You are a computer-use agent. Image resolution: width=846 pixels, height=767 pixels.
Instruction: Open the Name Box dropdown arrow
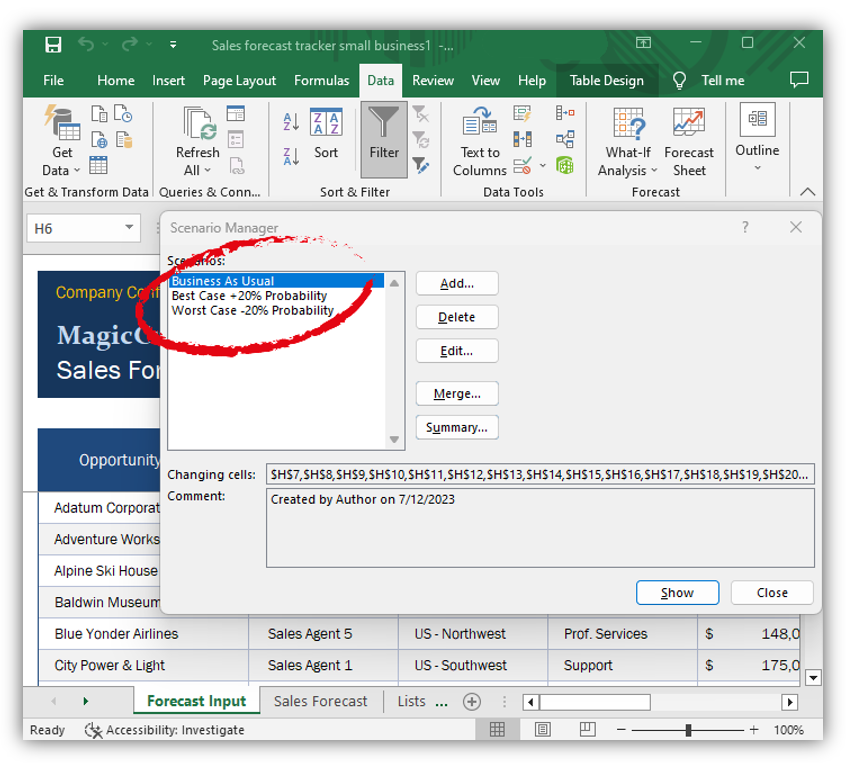[129, 227]
